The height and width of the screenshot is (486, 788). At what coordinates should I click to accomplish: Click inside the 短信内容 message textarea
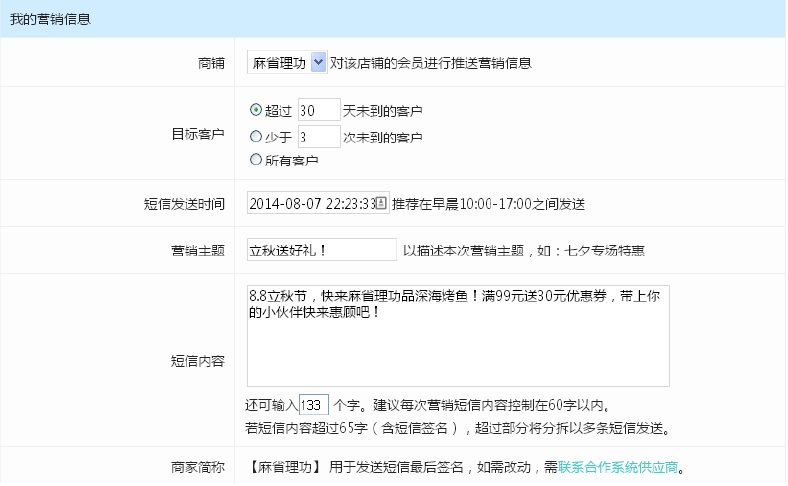click(x=457, y=335)
